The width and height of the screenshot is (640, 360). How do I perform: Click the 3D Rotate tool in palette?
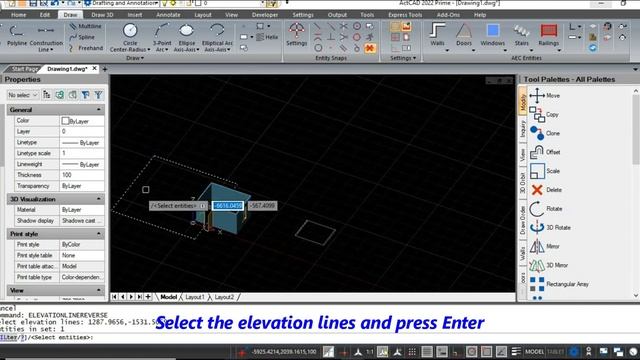pyautogui.click(x=550, y=227)
